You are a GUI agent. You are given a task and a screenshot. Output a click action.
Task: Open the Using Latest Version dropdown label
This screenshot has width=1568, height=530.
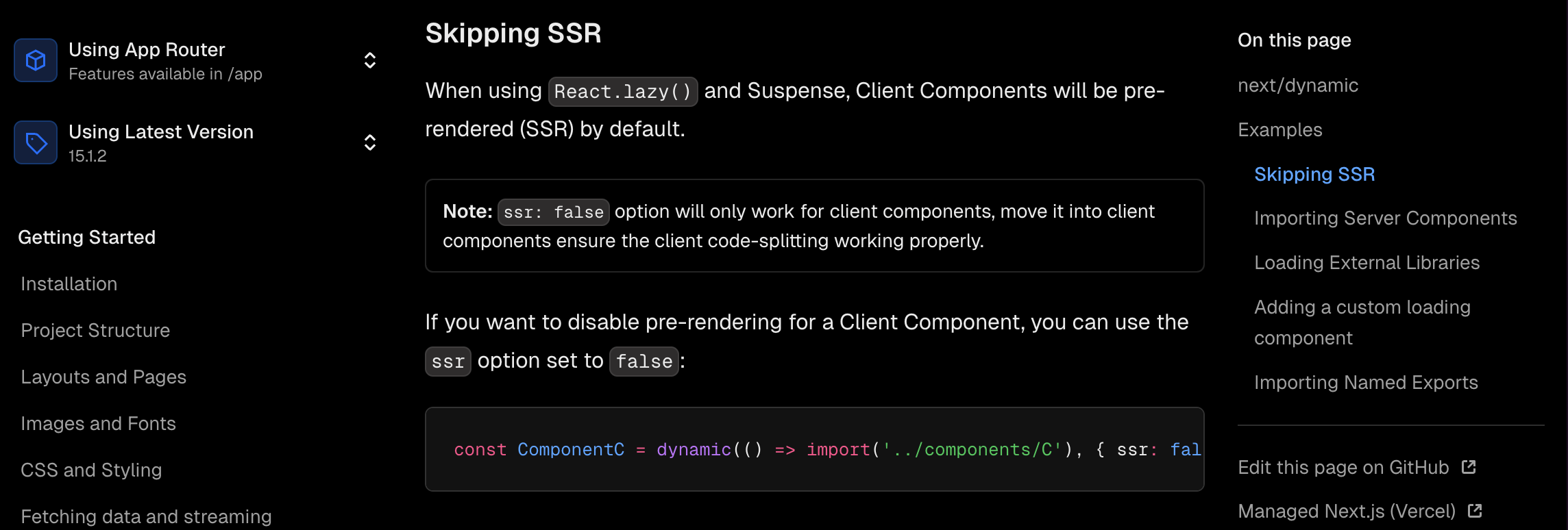click(161, 132)
